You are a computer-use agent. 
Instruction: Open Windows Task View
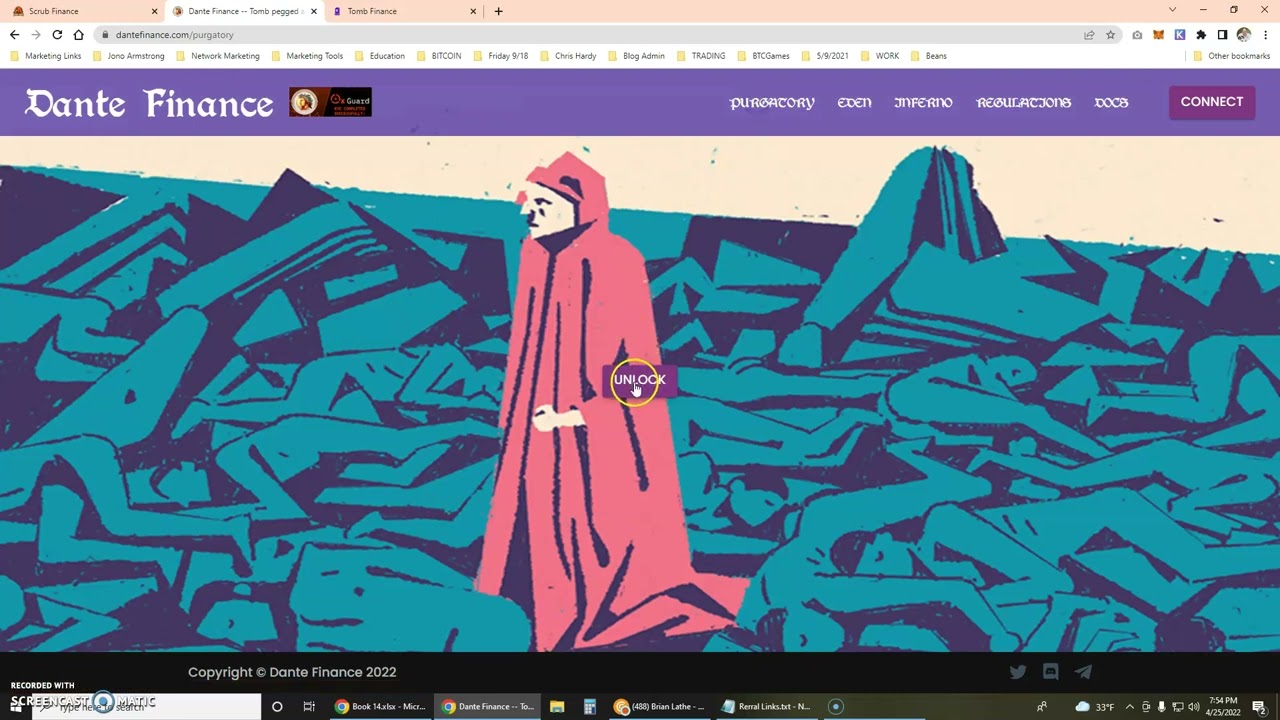pyautogui.click(x=309, y=707)
